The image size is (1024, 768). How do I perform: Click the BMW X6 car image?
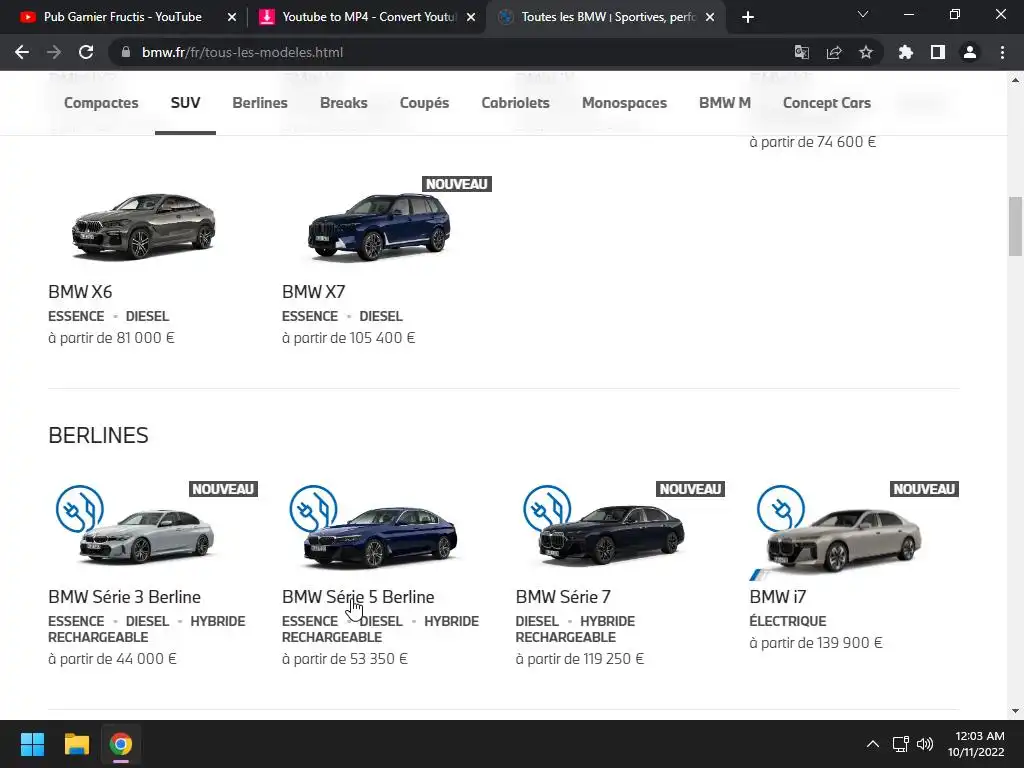coord(144,225)
